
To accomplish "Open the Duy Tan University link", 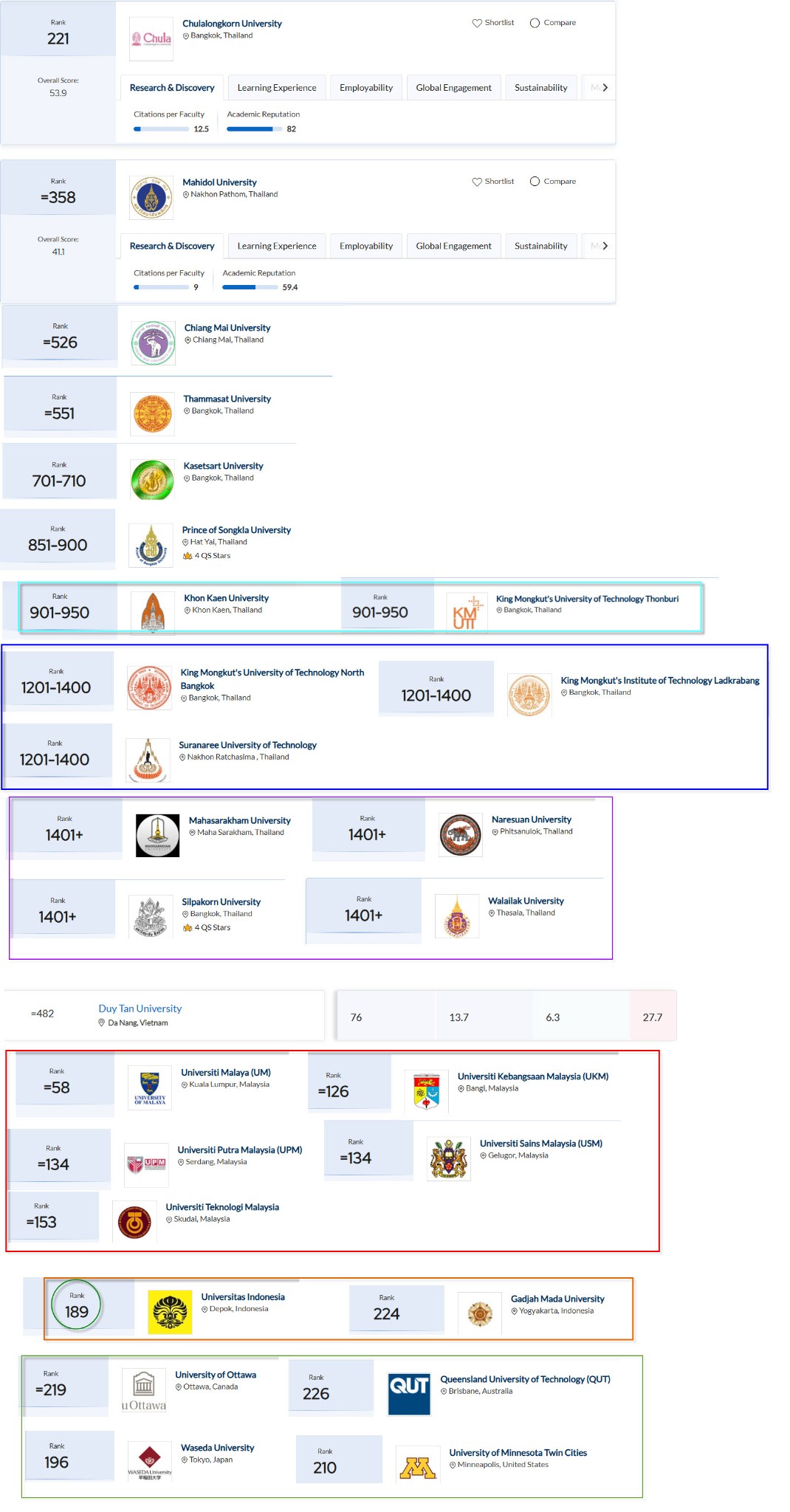I will click(x=140, y=1008).
